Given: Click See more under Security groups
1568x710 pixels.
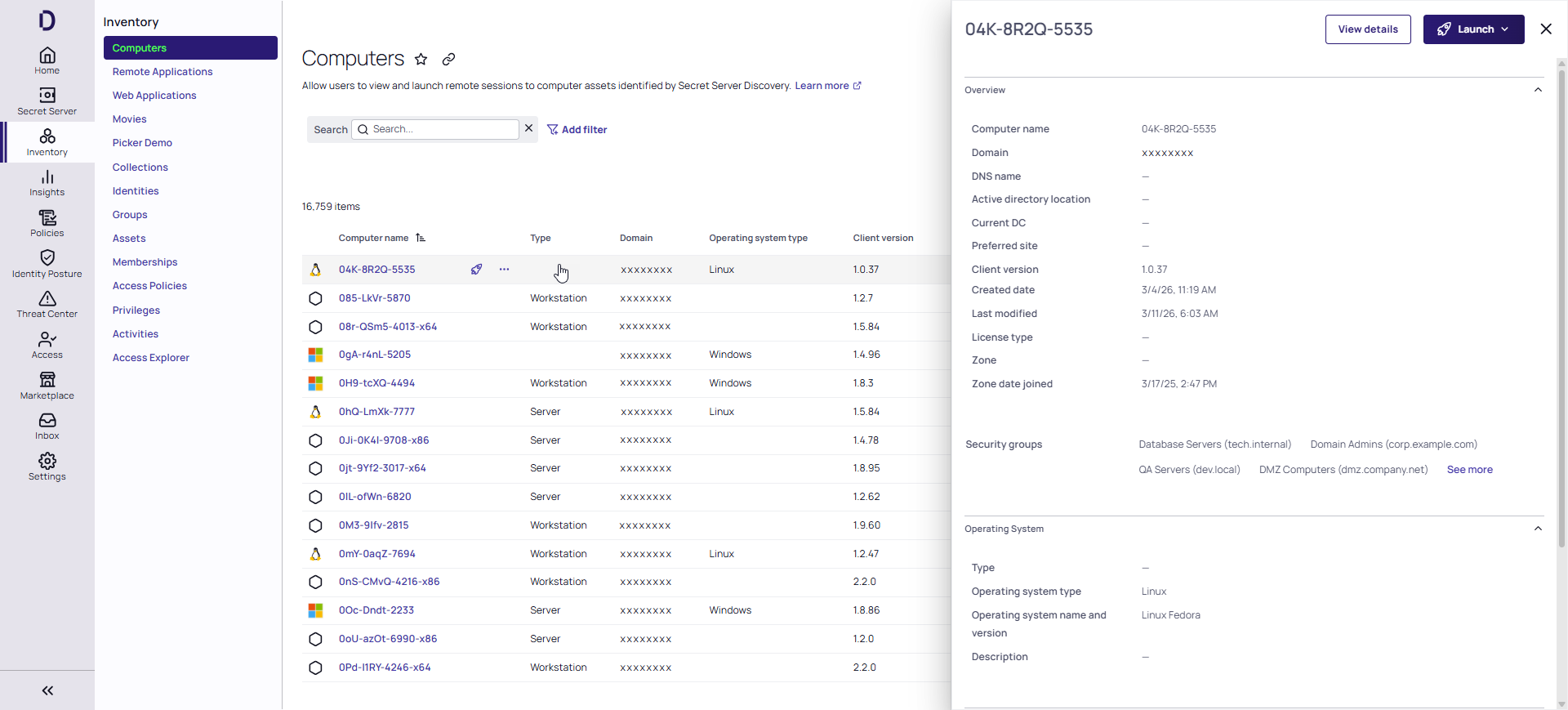Looking at the screenshot, I should click(x=1469, y=470).
